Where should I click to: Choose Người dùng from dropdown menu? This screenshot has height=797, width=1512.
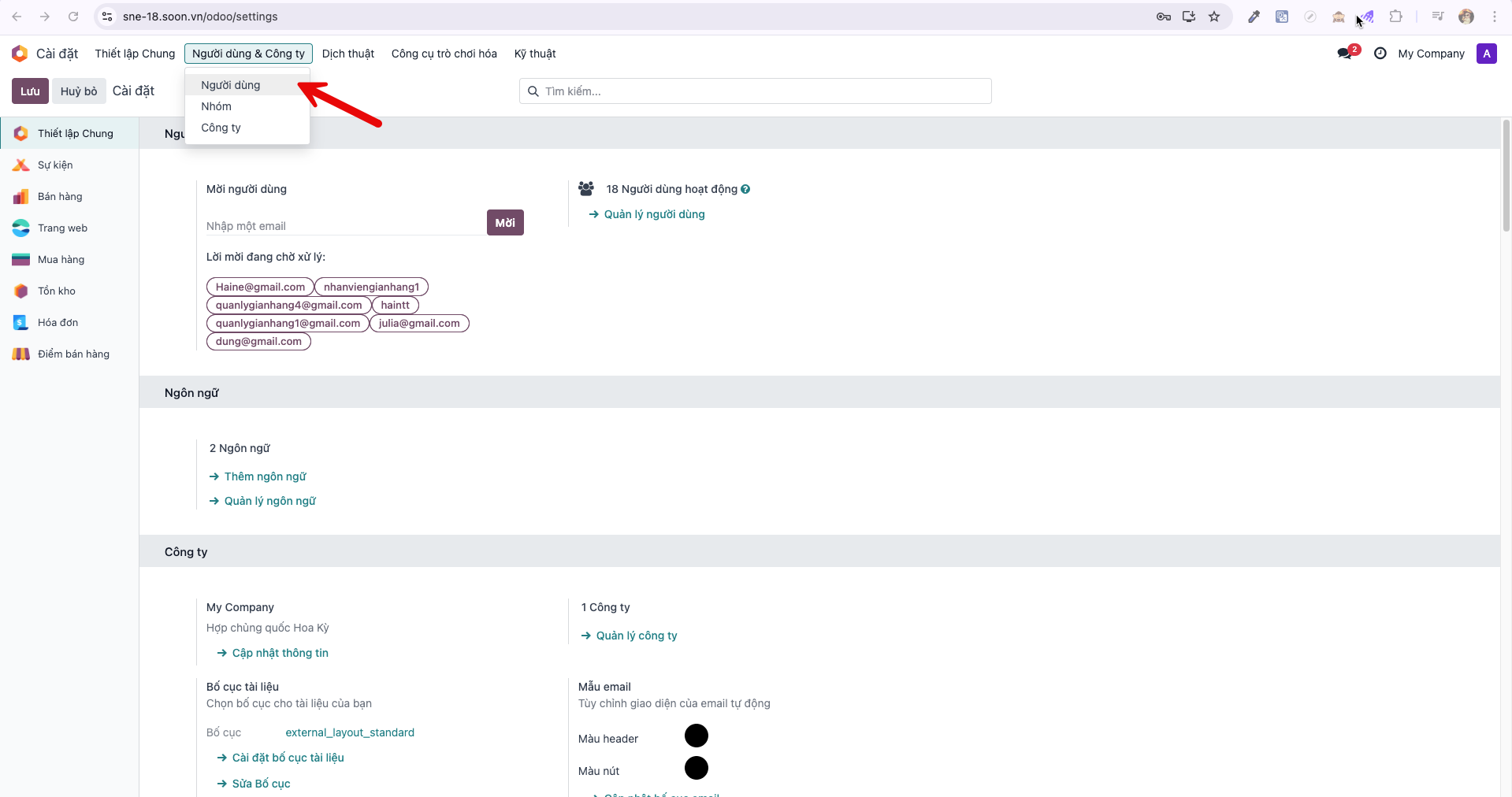(x=247, y=85)
